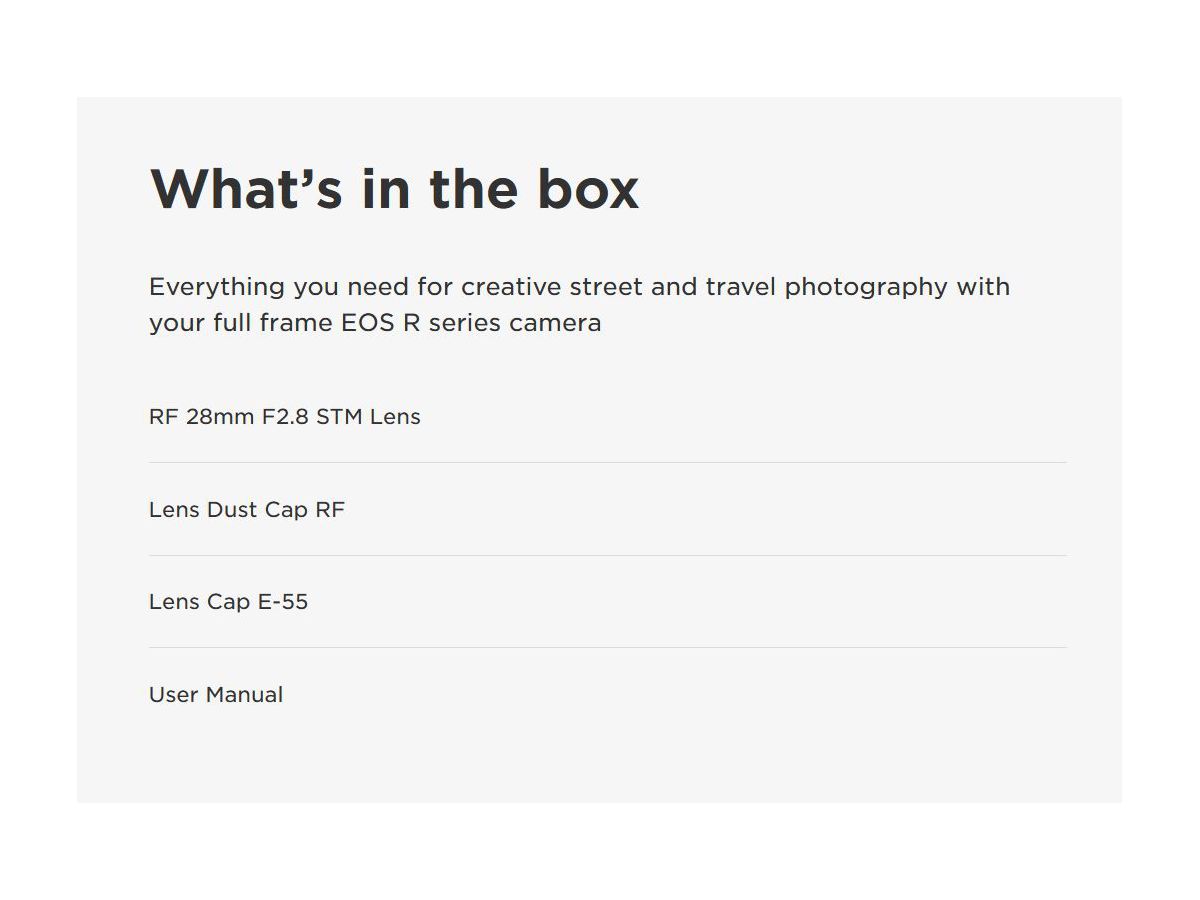
Task: Click the "What's in the box" heading
Action: pyautogui.click(x=394, y=189)
